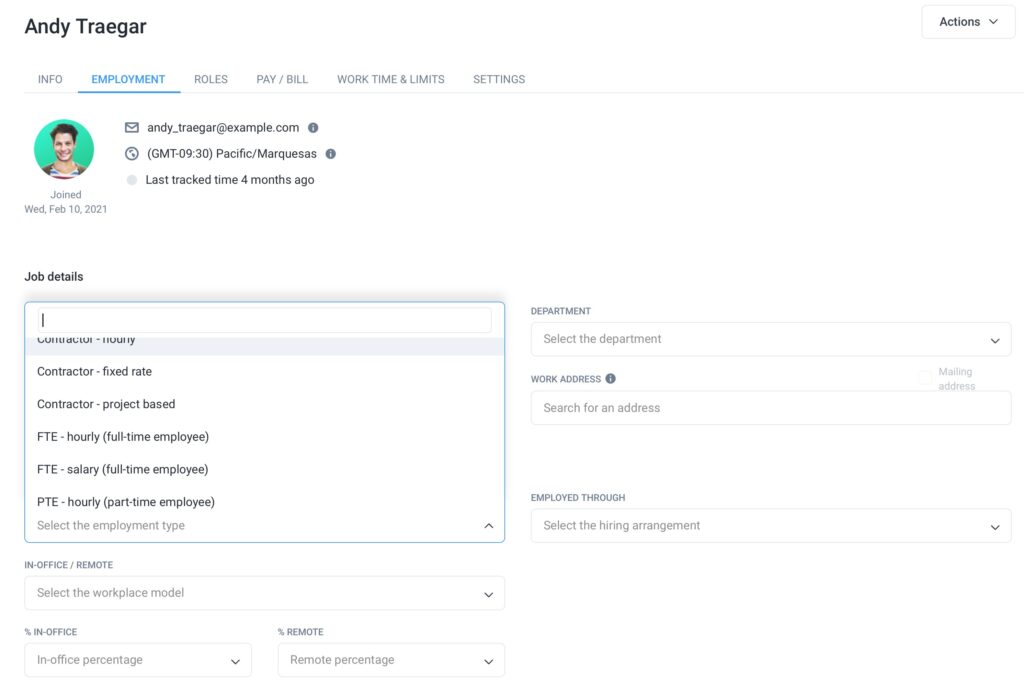Open the Actions dropdown
This screenshot has width=1024, height=694.
point(968,22)
